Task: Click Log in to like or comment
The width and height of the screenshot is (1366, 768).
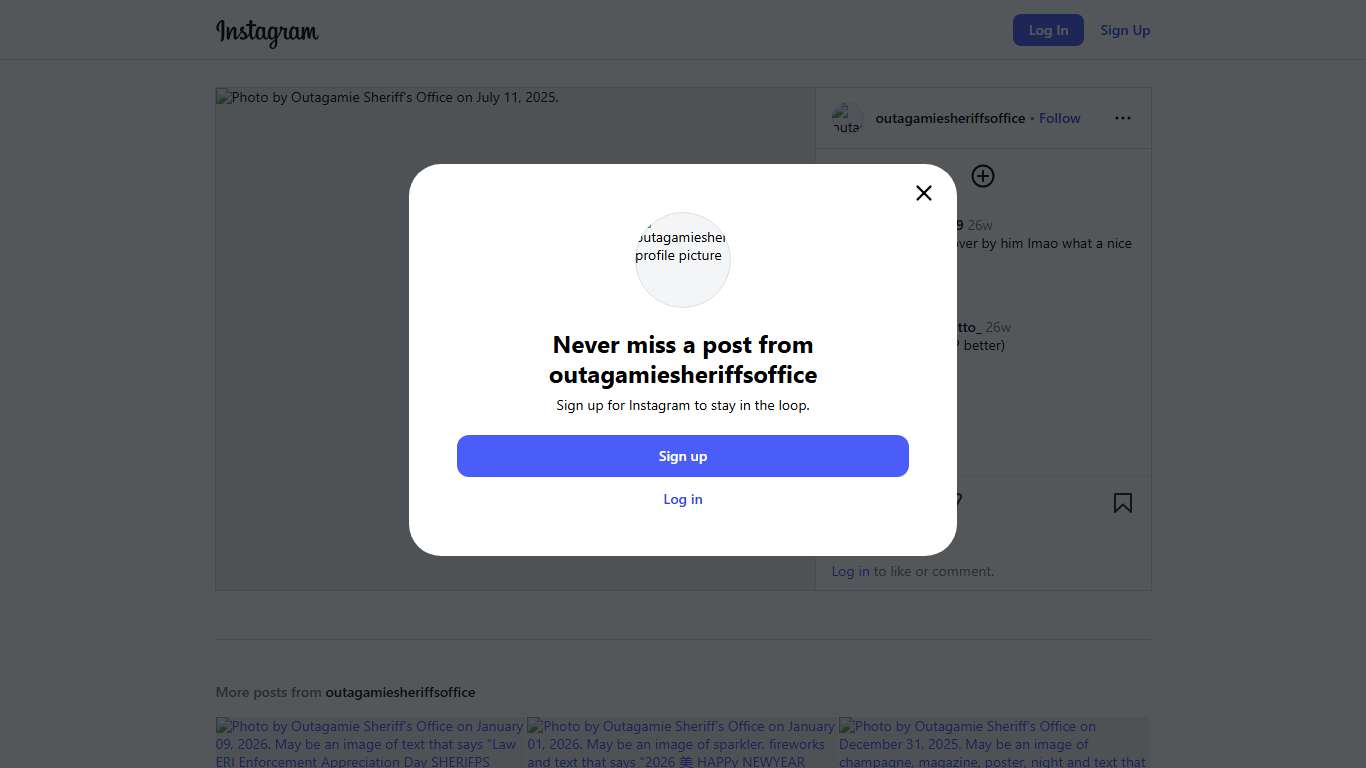Action: coord(850,571)
